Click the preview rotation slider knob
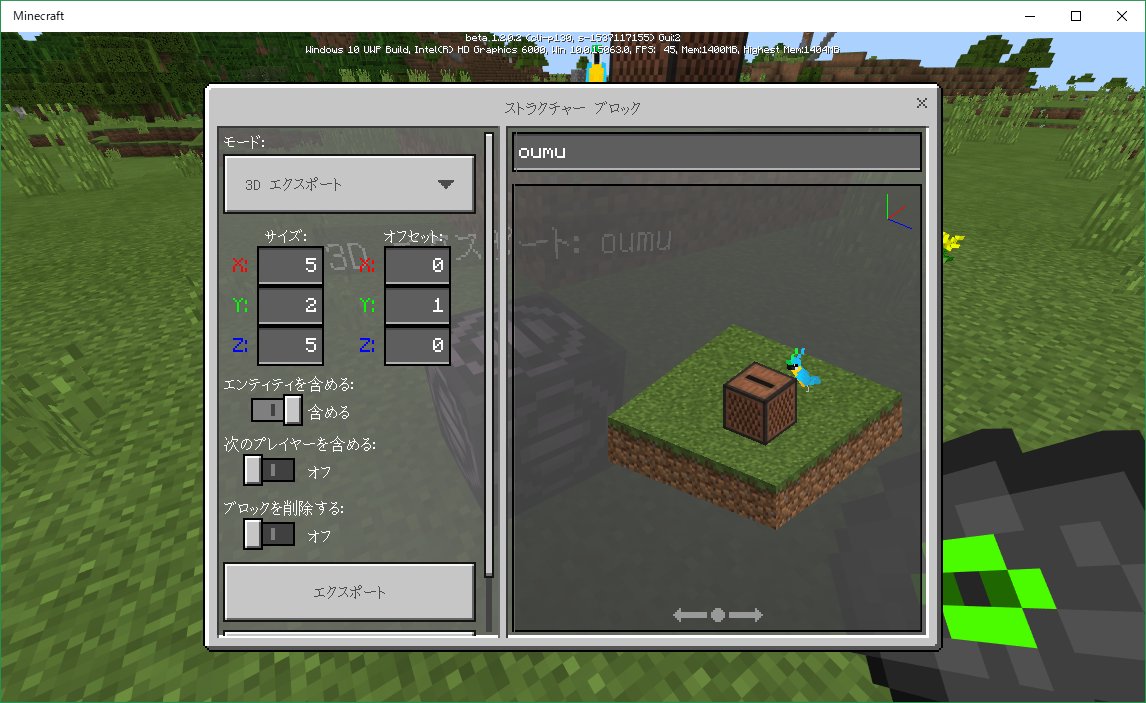Image resolution: width=1146 pixels, height=703 pixels. coord(718,615)
